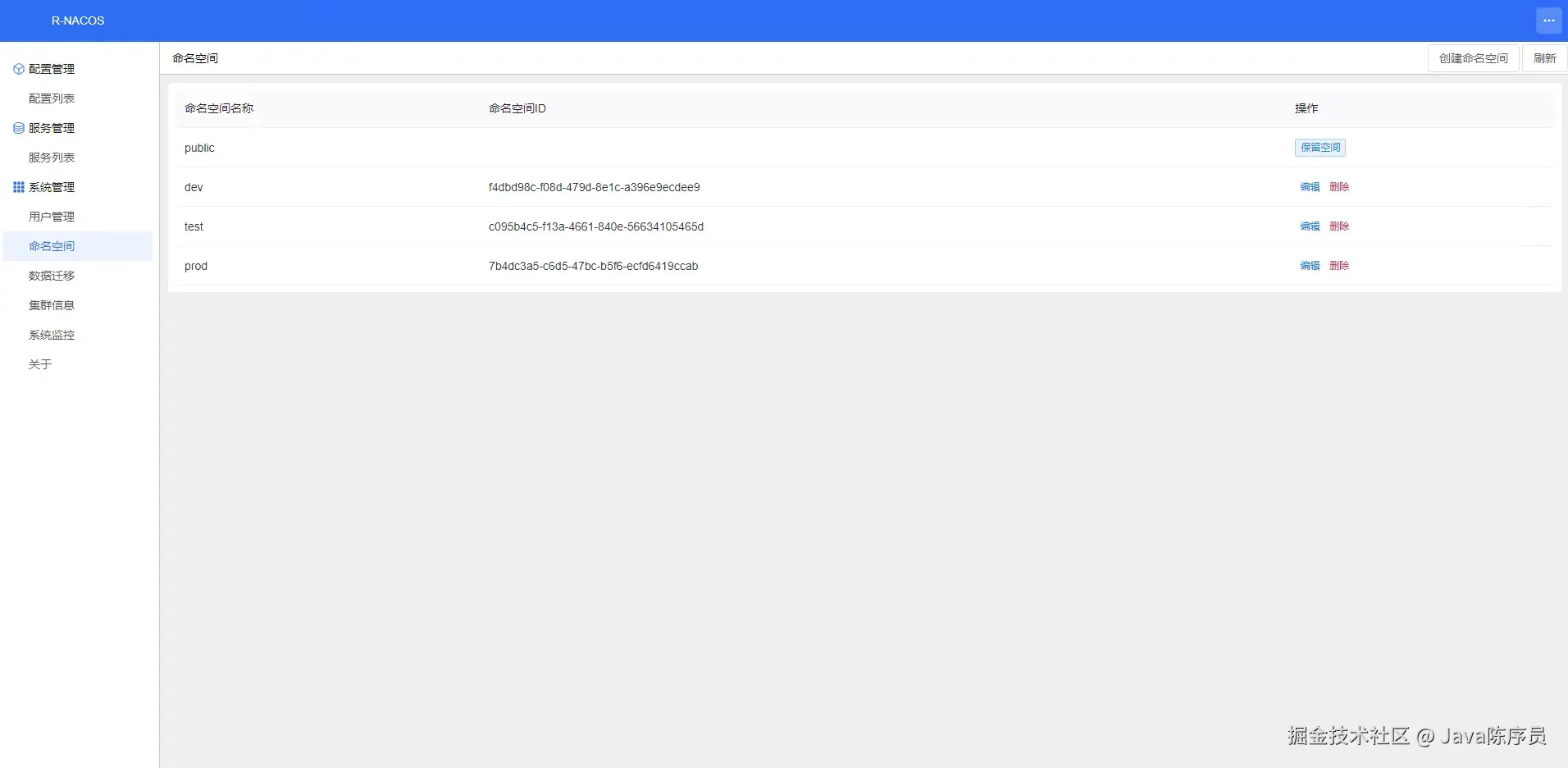Click 编辑 for the test namespace
This screenshot has width=1568, height=768.
pyautogui.click(x=1310, y=226)
